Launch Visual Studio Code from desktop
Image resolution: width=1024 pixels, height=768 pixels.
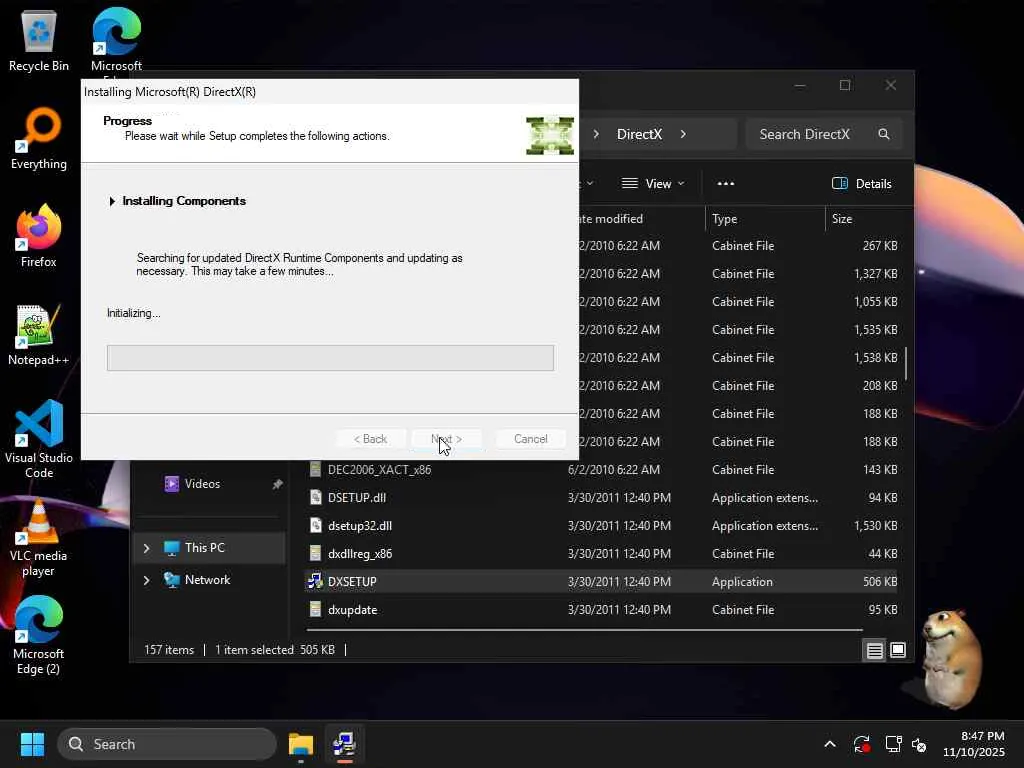39,439
